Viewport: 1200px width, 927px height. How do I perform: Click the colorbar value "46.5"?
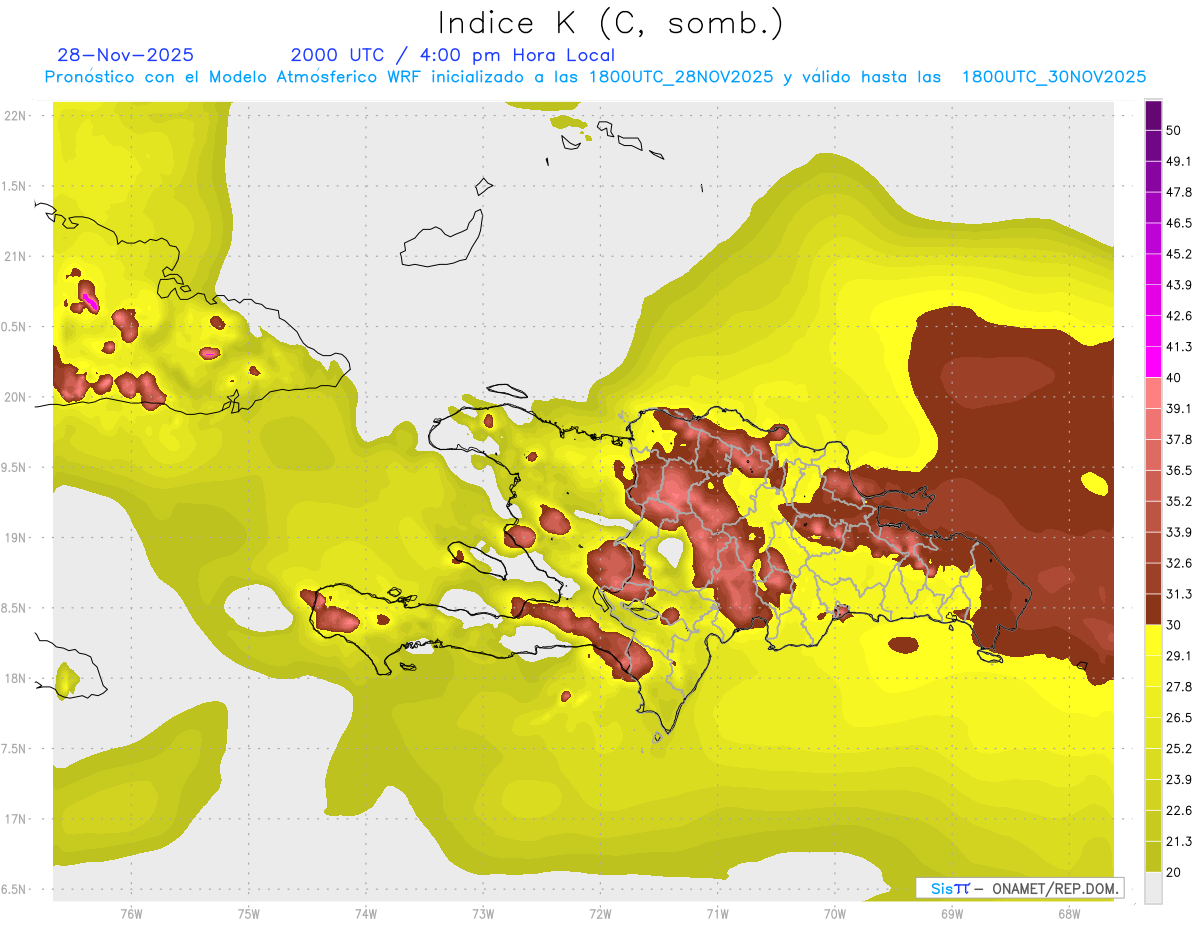pyautogui.click(x=1179, y=223)
